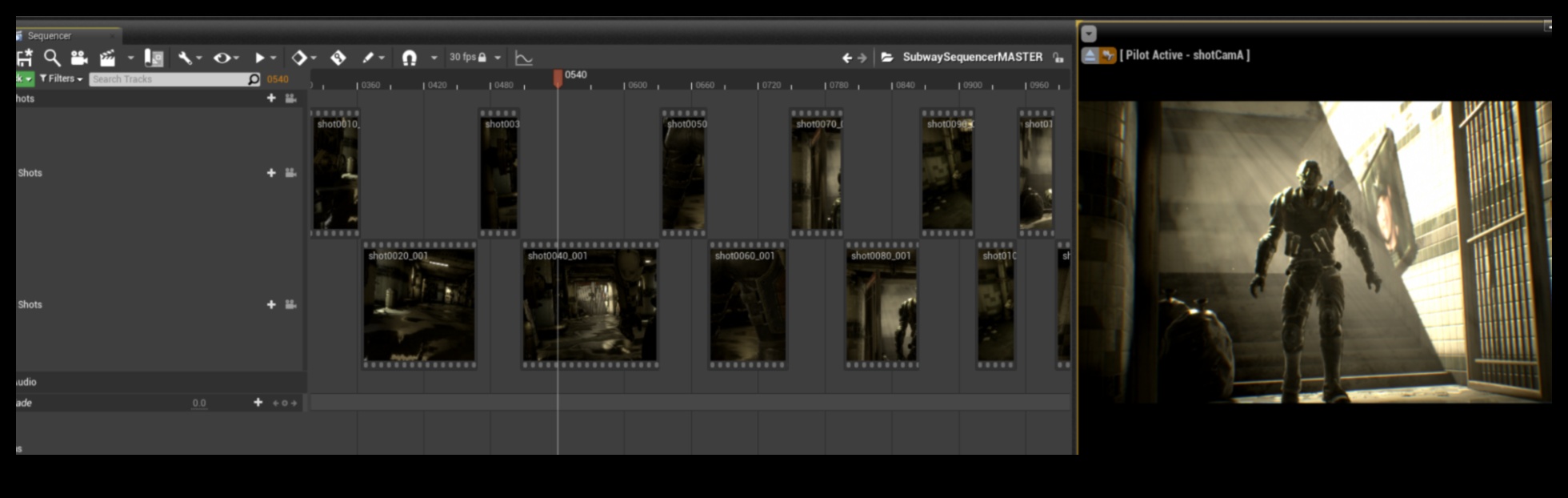Expand the Filters dropdown

click(x=62, y=78)
